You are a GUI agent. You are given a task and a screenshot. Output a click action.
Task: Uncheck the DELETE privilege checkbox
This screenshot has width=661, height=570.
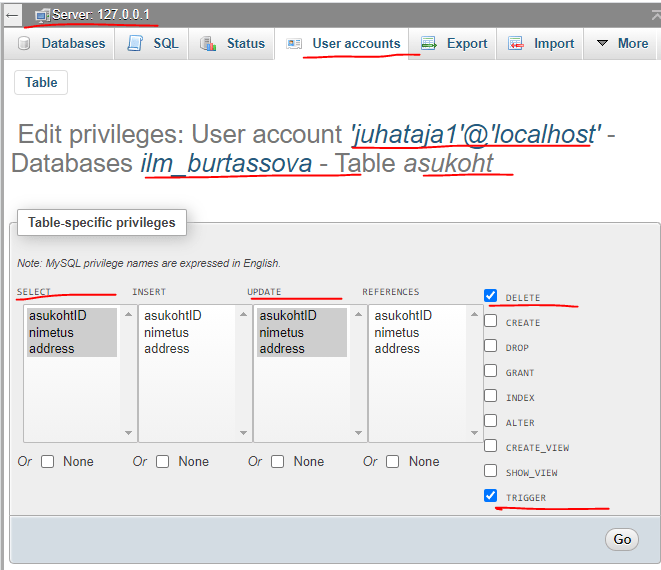pos(490,296)
